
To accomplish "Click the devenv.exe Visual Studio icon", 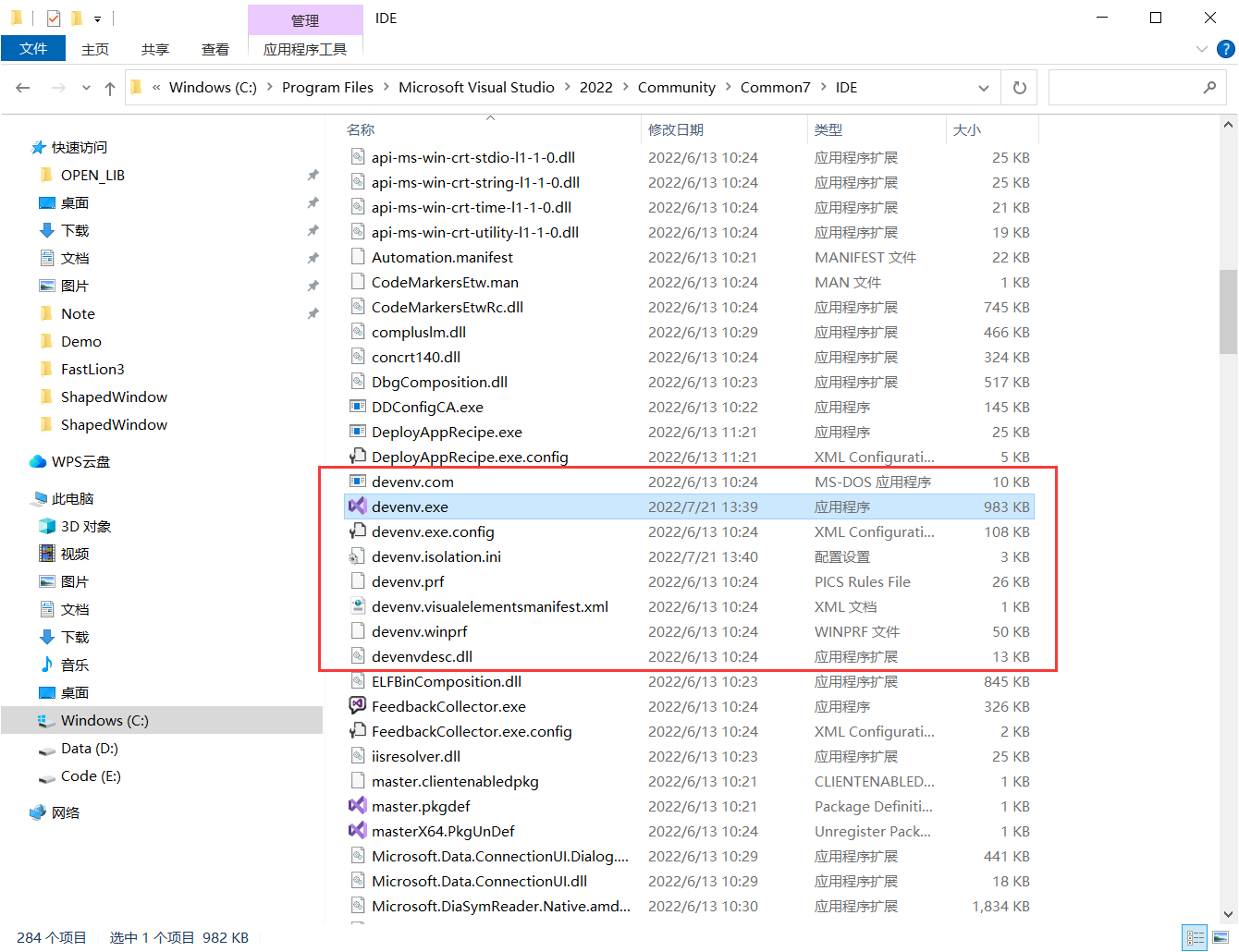I will 358,506.
